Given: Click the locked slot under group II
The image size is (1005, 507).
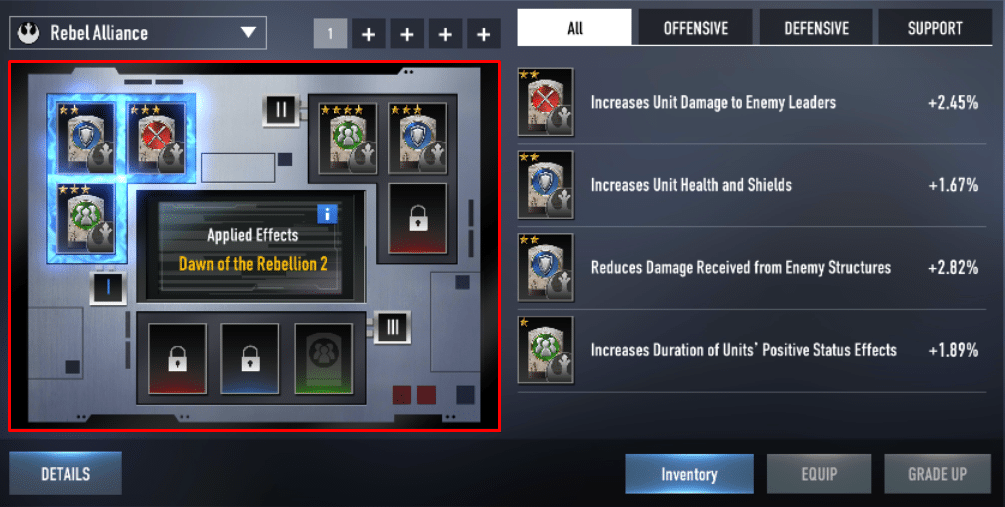Looking at the screenshot, I should point(417,219).
